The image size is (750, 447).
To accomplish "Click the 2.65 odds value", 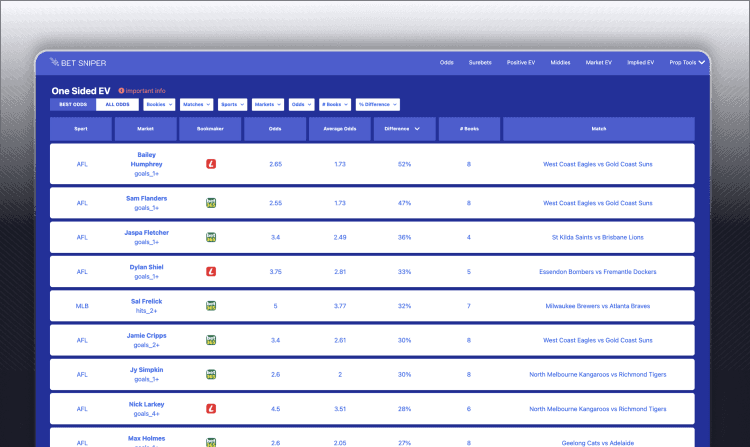I will [276, 164].
